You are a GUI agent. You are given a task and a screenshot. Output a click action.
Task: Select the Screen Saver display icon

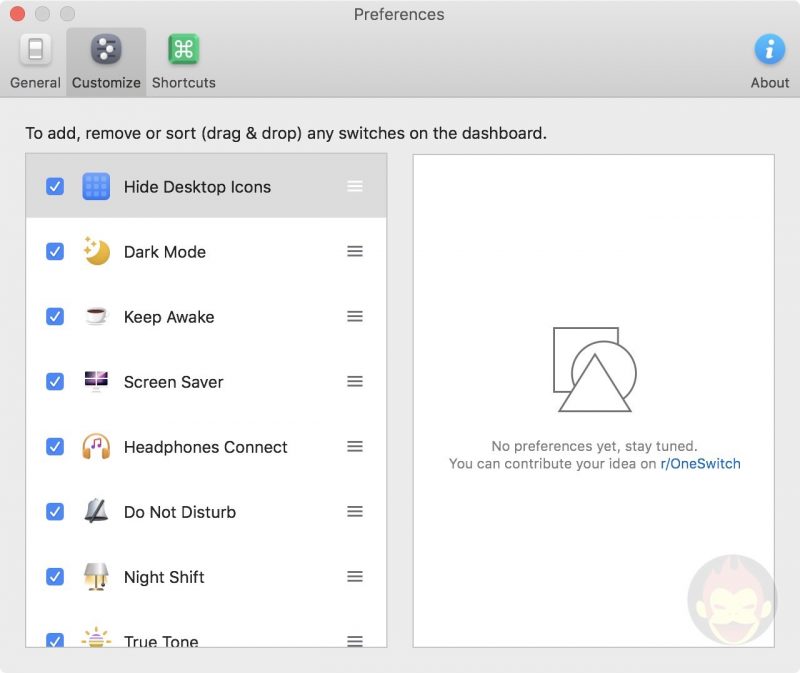tap(95, 381)
